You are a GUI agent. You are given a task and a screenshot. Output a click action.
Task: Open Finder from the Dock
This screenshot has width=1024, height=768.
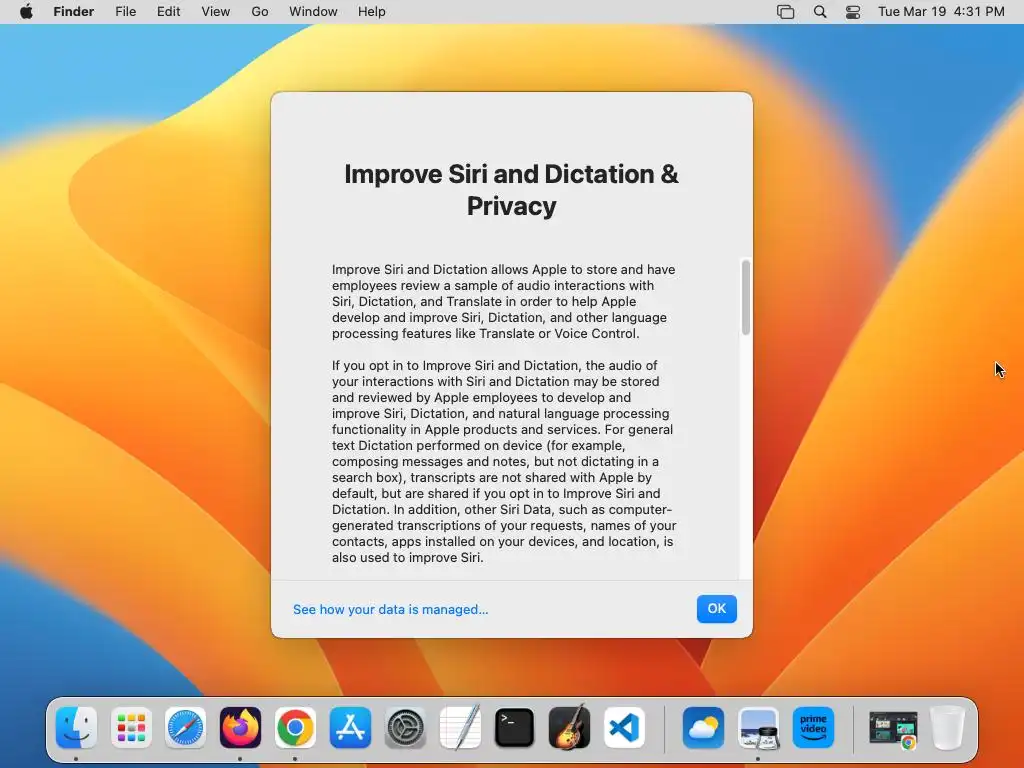[76, 728]
